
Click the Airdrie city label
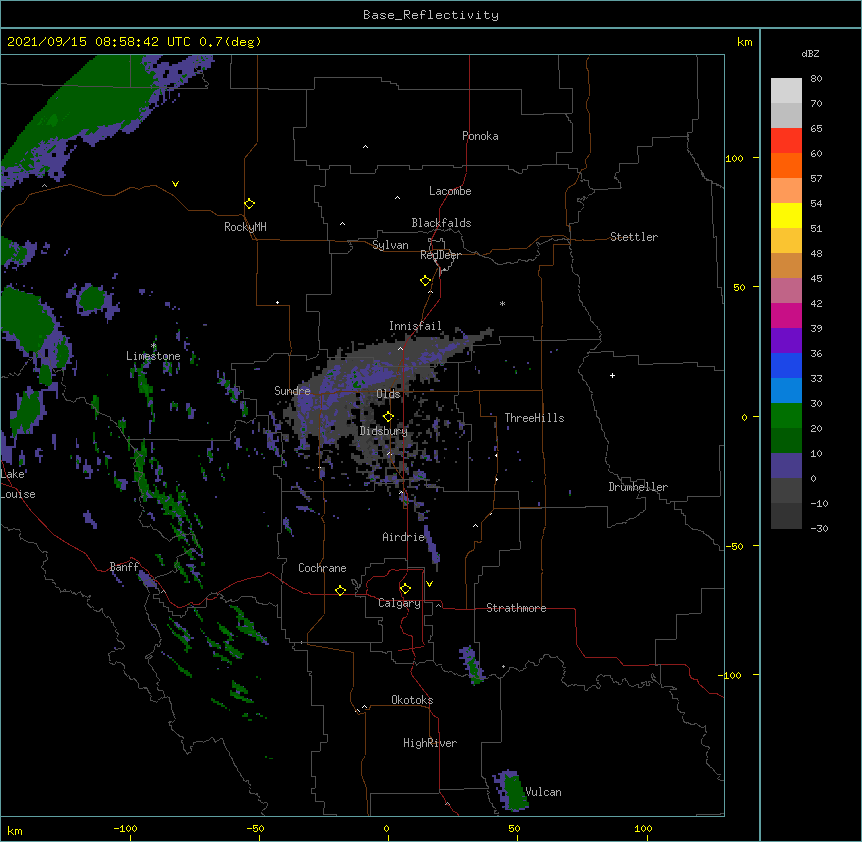coord(404,537)
